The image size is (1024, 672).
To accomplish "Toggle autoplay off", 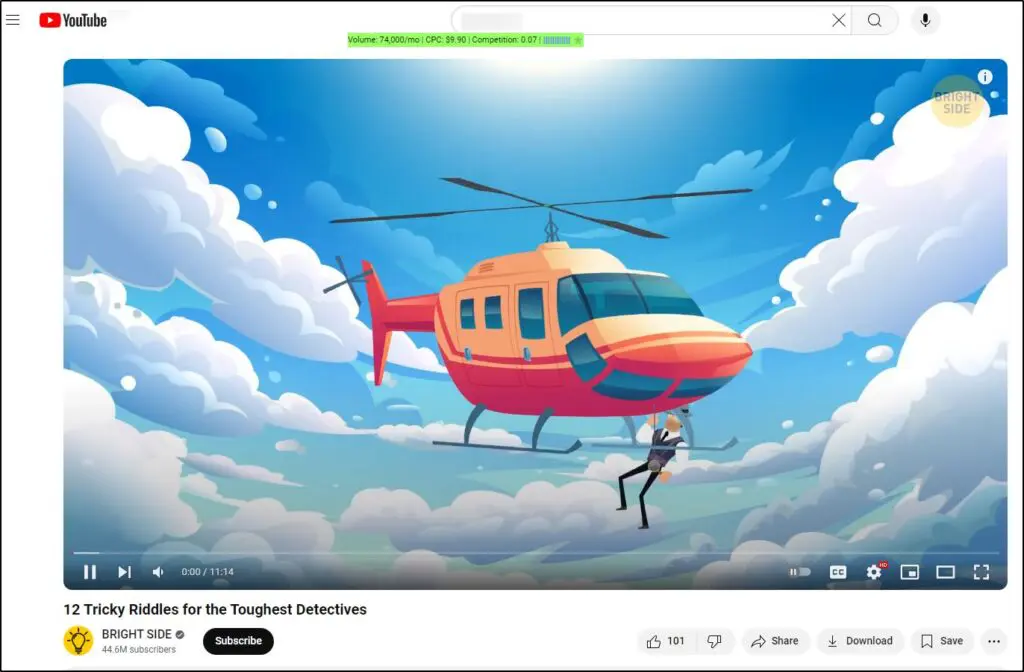I will point(800,571).
